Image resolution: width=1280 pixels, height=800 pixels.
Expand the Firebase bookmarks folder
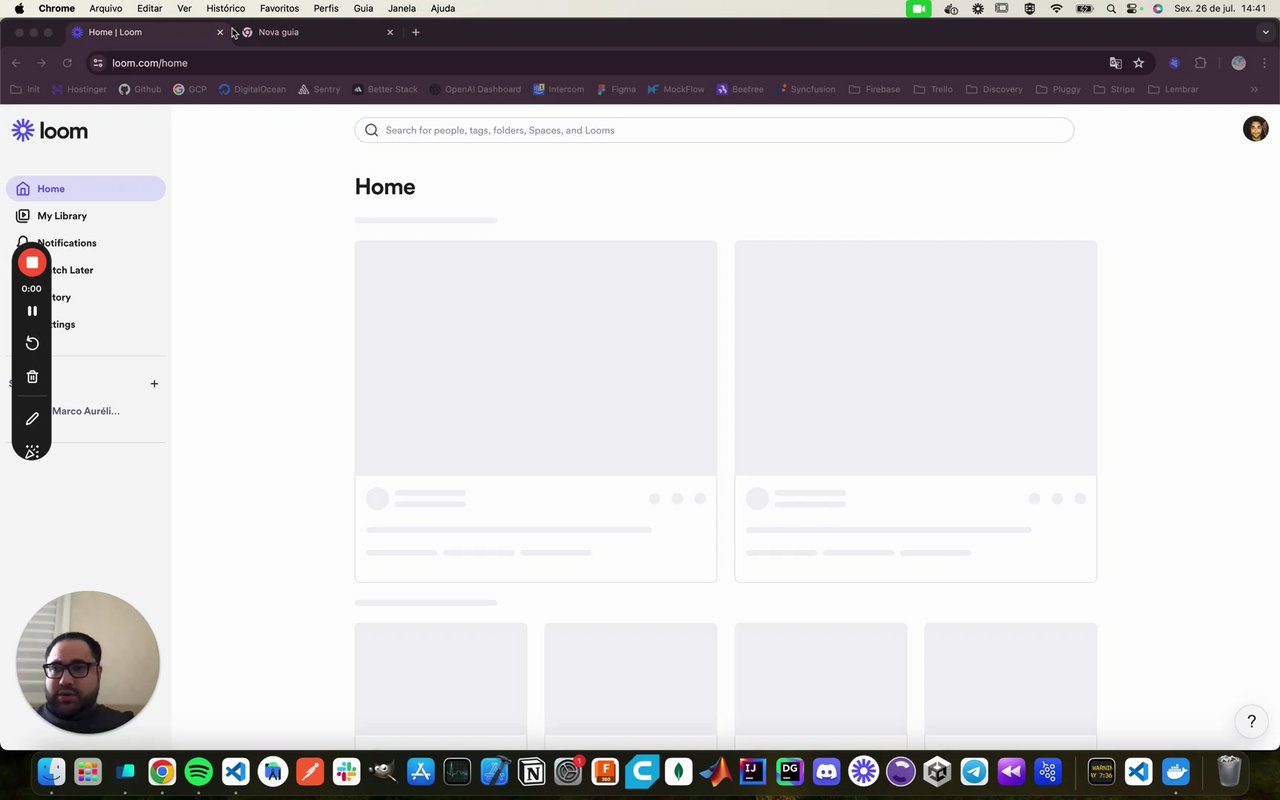point(875,89)
